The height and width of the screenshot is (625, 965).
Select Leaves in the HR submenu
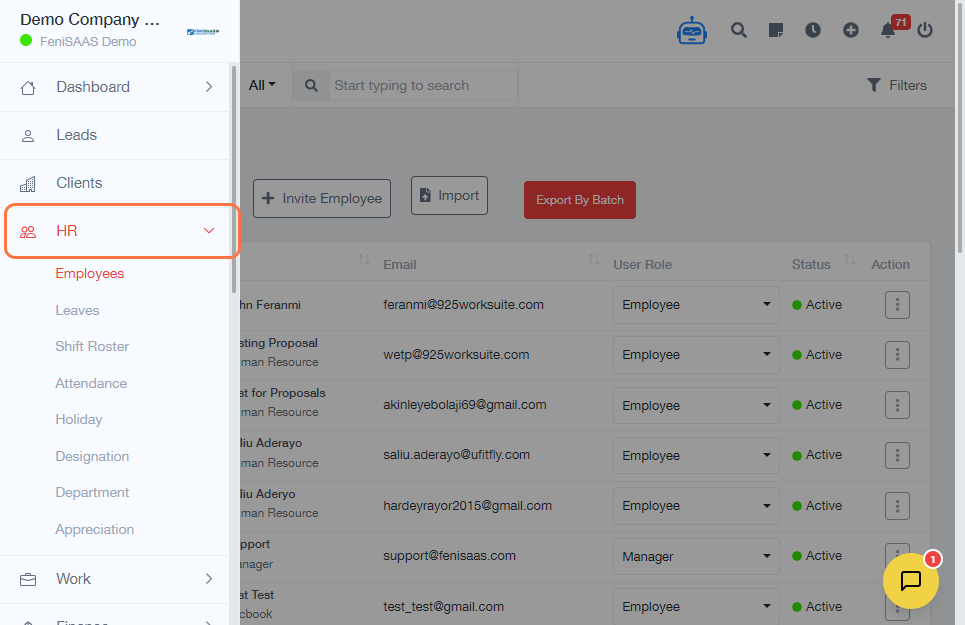click(x=77, y=310)
